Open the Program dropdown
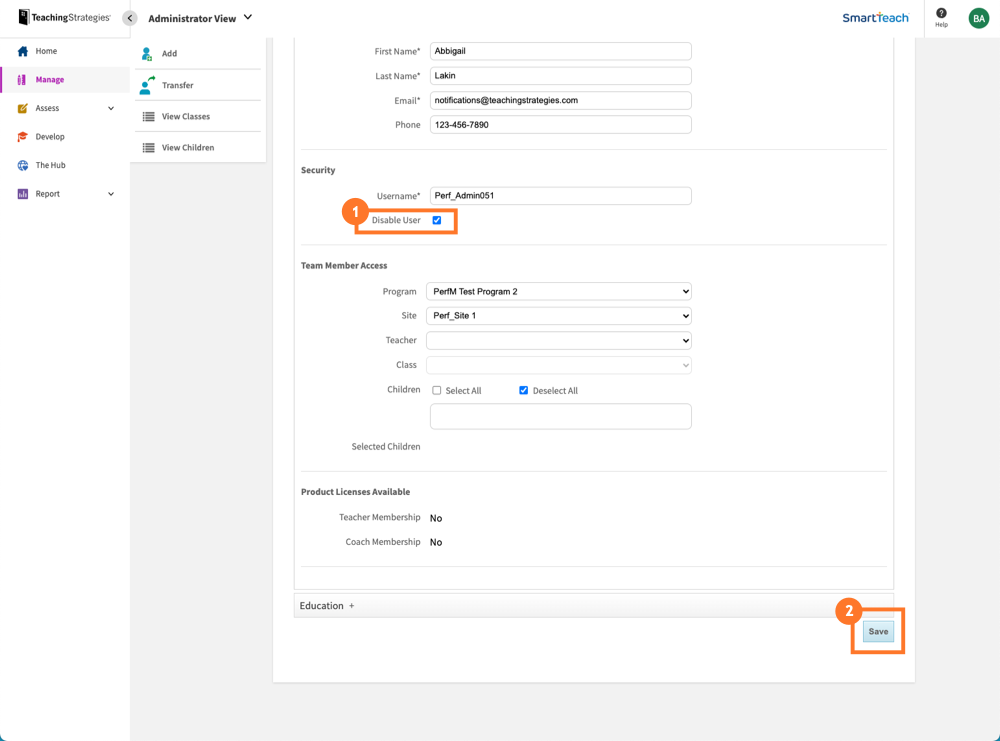1000x741 pixels. tap(558, 291)
